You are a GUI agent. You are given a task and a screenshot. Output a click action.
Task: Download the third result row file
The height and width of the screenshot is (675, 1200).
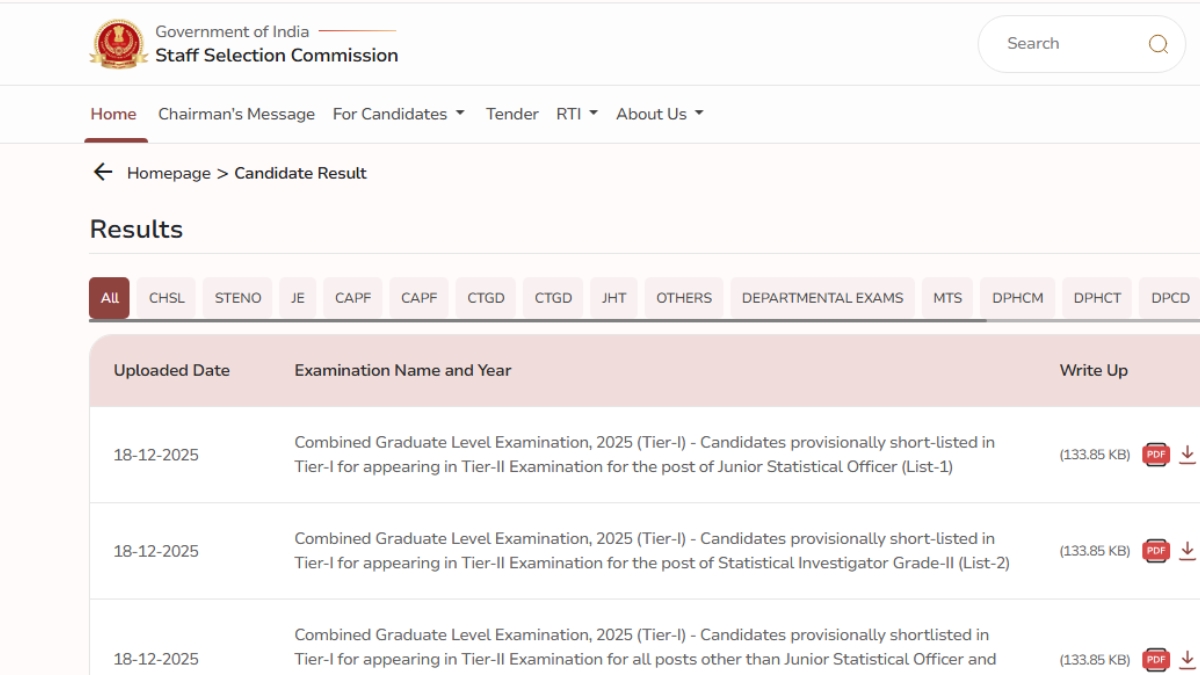coord(1187,658)
